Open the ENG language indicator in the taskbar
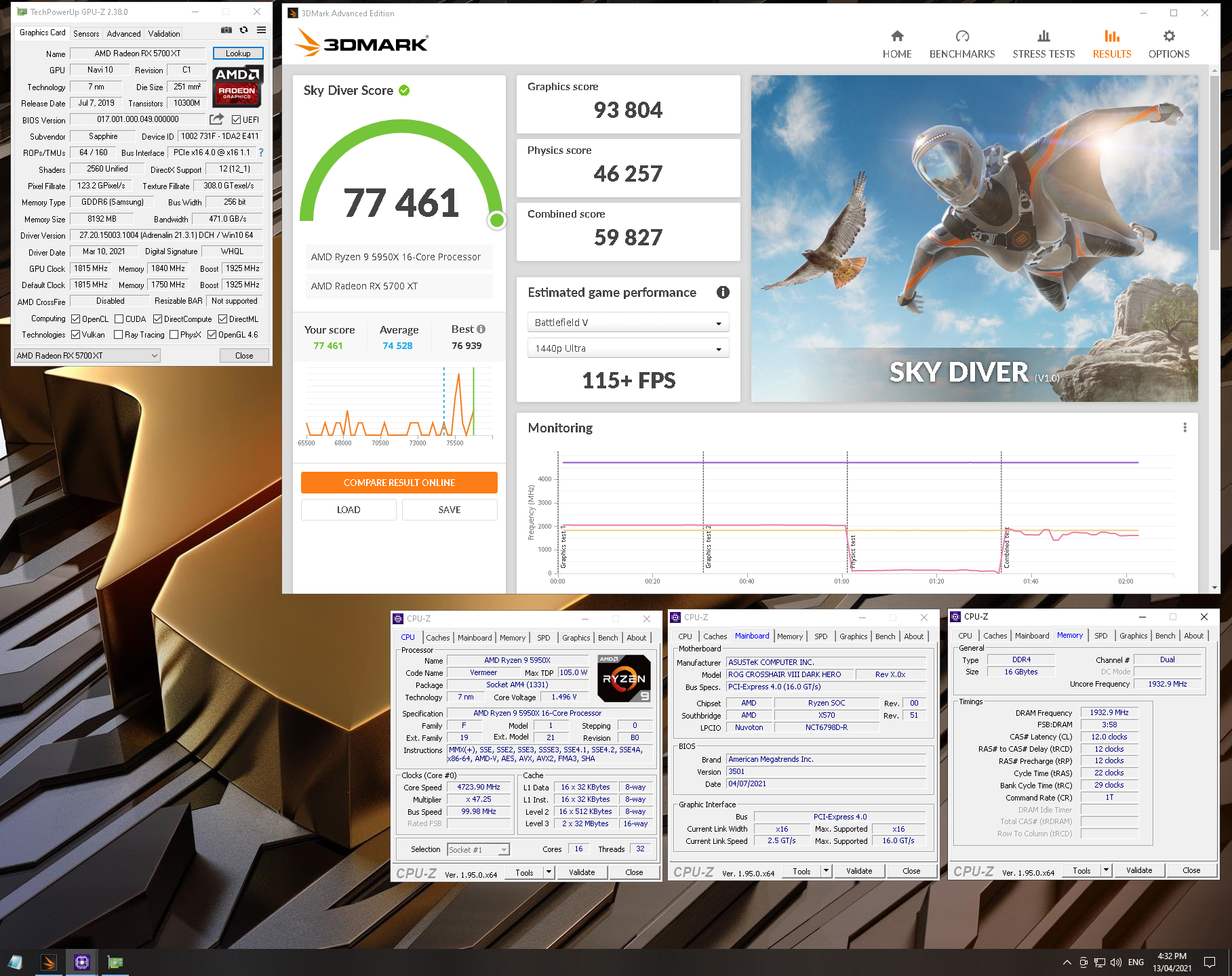The height and width of the screenshot is (976, 1232). (x=1136, y=962)
